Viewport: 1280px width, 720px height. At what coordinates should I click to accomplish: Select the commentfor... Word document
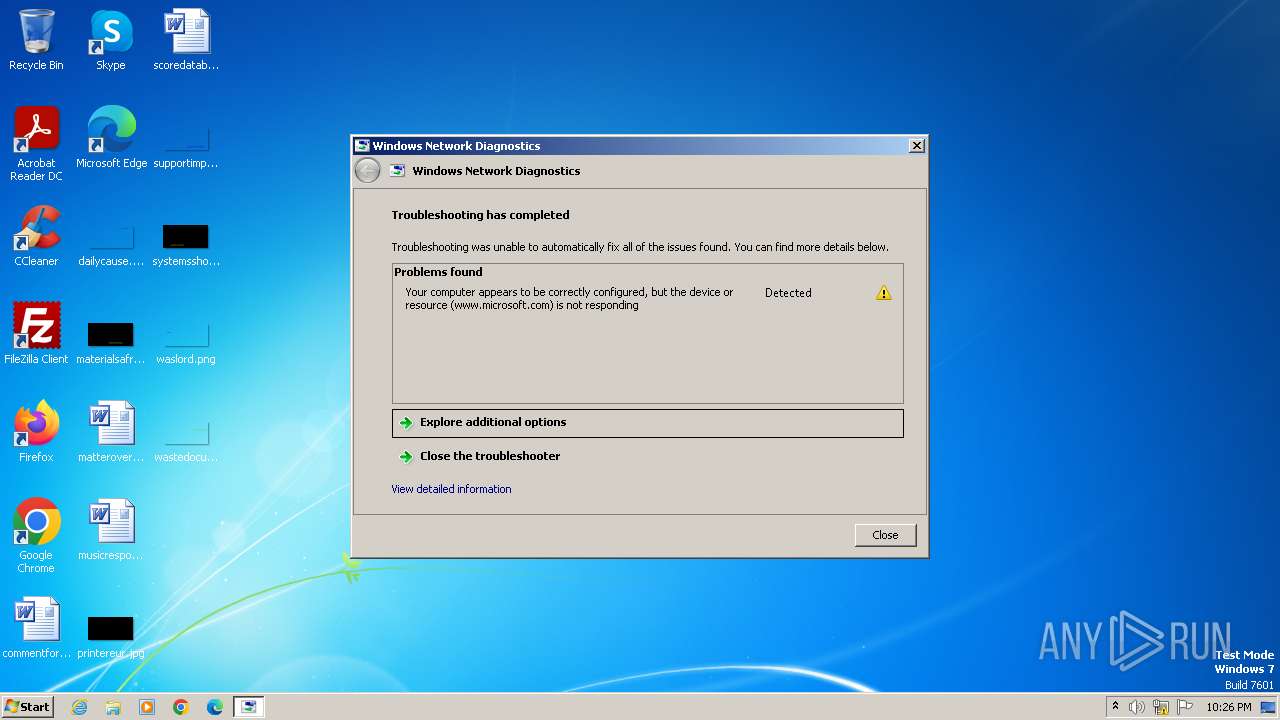pos(36,628)
